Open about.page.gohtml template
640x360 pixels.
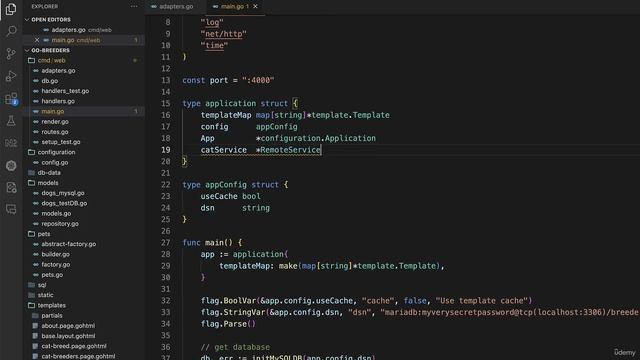68,326
